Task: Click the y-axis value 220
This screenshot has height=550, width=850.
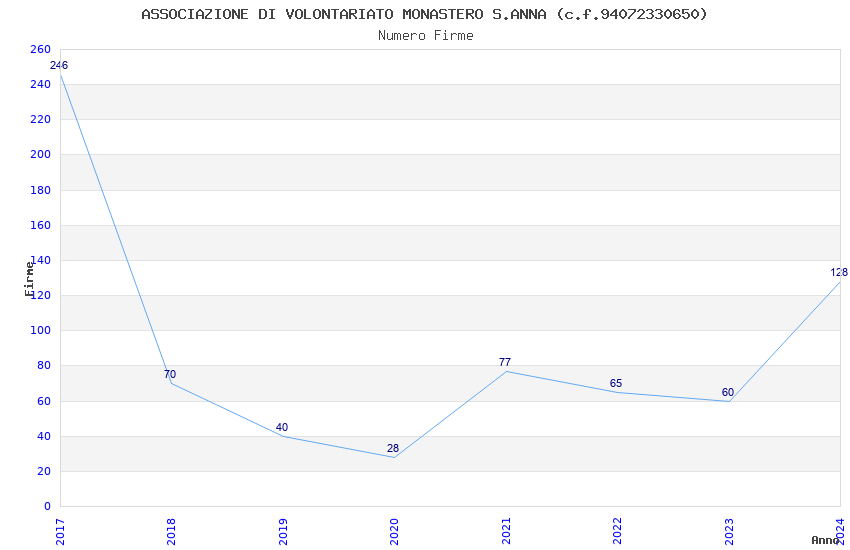Action: (41, 119)
